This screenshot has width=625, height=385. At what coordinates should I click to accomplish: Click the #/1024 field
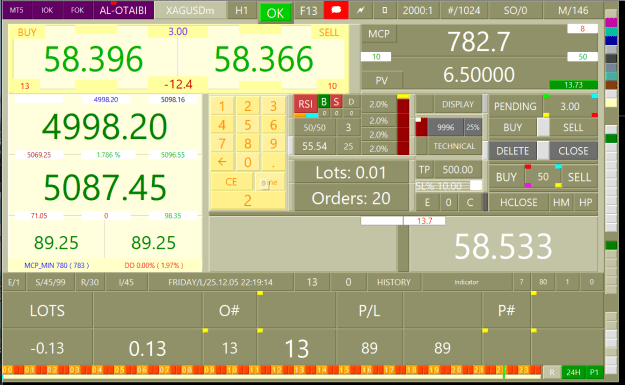click(x=464, y=10)
